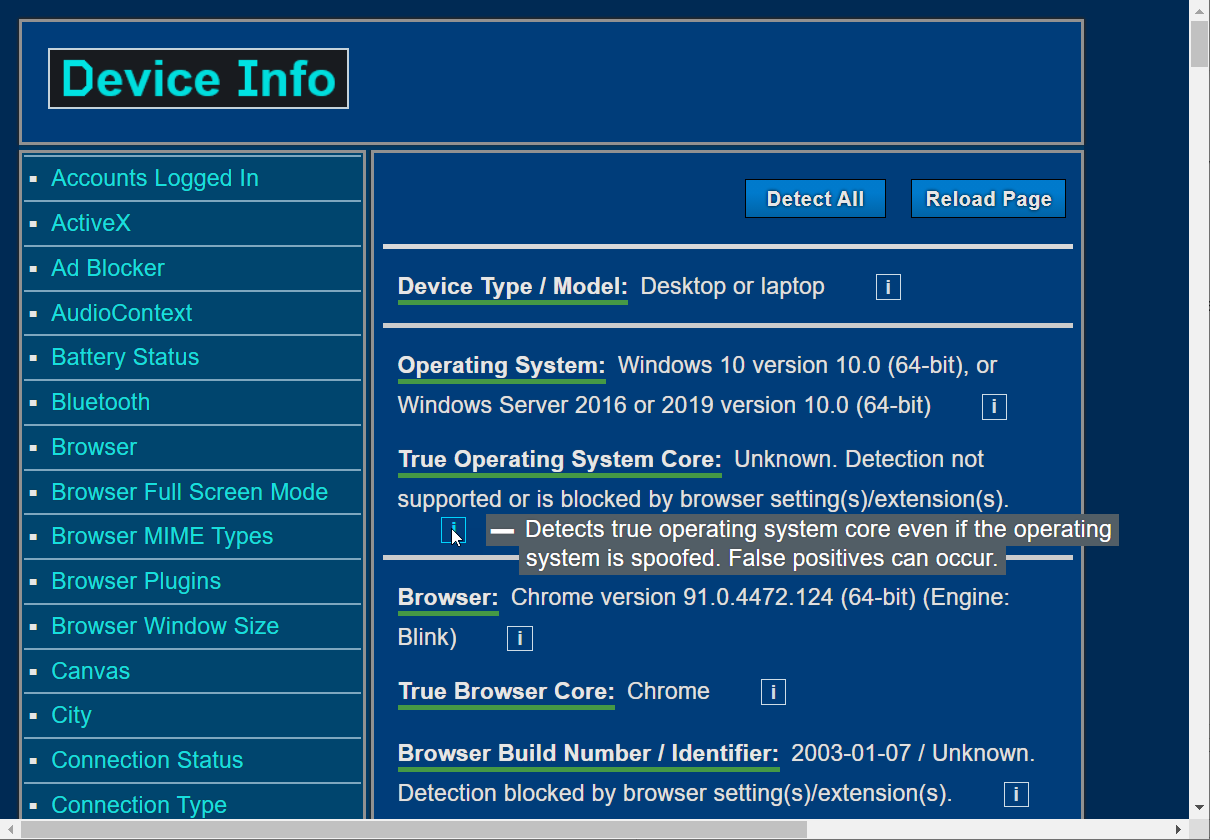This screenshot has width=1210, height=840.
Task: Open Connection Type link
Action: 139,805
